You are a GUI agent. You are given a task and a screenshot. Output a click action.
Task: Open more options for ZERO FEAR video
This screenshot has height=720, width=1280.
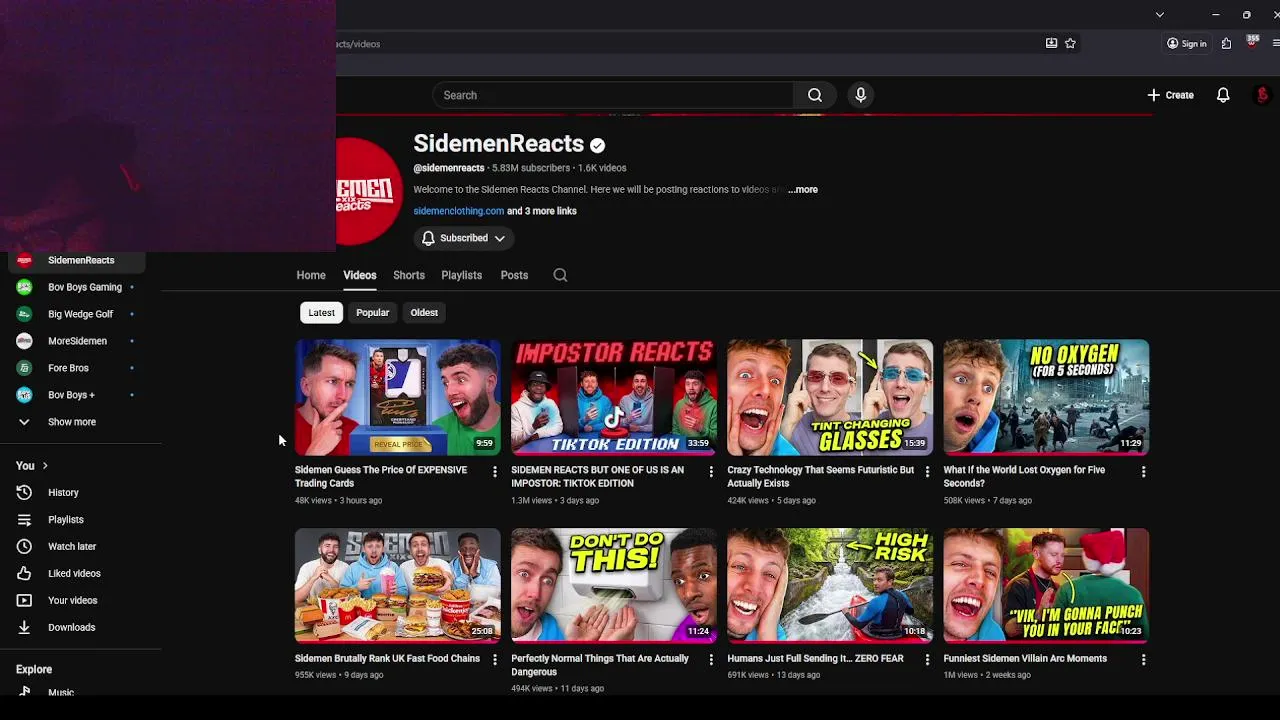pyautogui.click(x=927, y=660)
